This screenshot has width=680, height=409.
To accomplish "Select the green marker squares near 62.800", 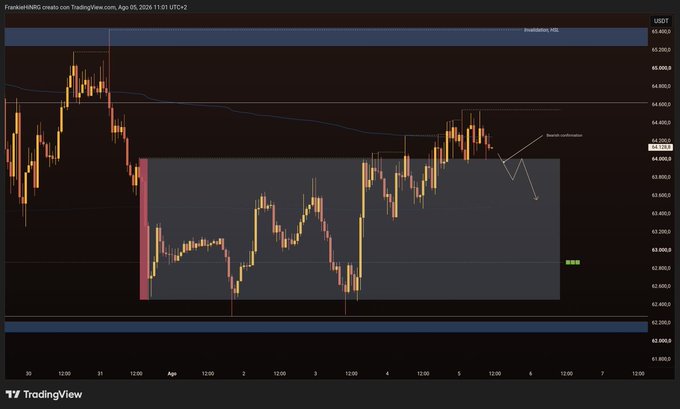I will pos(572,262).
